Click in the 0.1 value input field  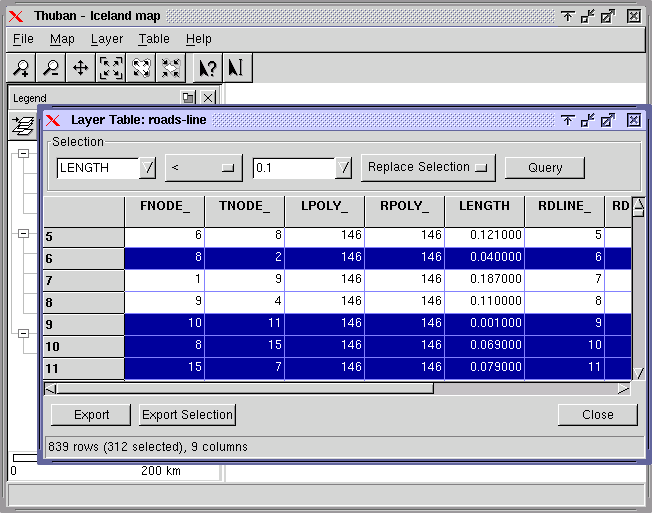pos(294,168)
